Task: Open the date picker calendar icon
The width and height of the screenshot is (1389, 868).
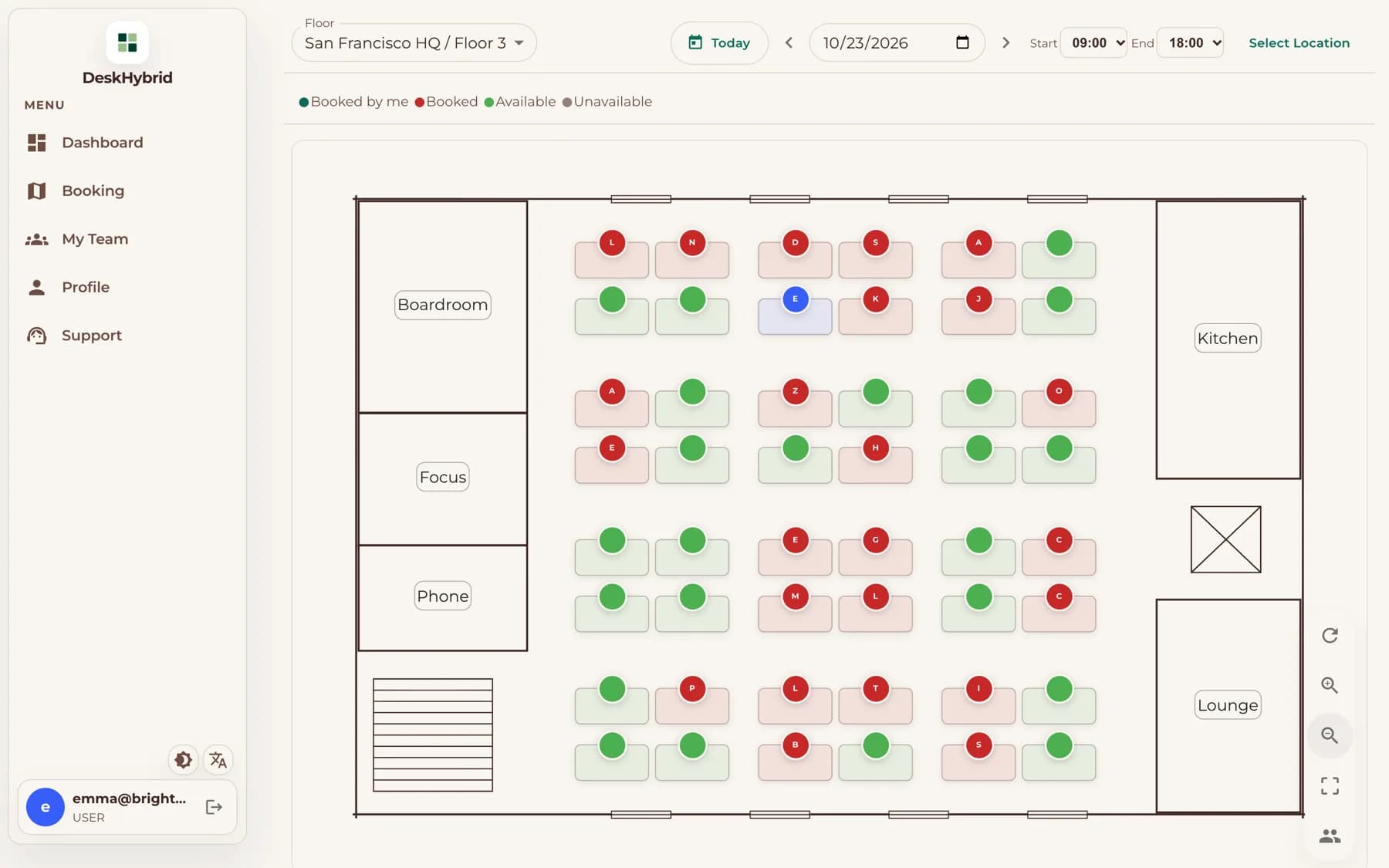Action: (962, 42)
